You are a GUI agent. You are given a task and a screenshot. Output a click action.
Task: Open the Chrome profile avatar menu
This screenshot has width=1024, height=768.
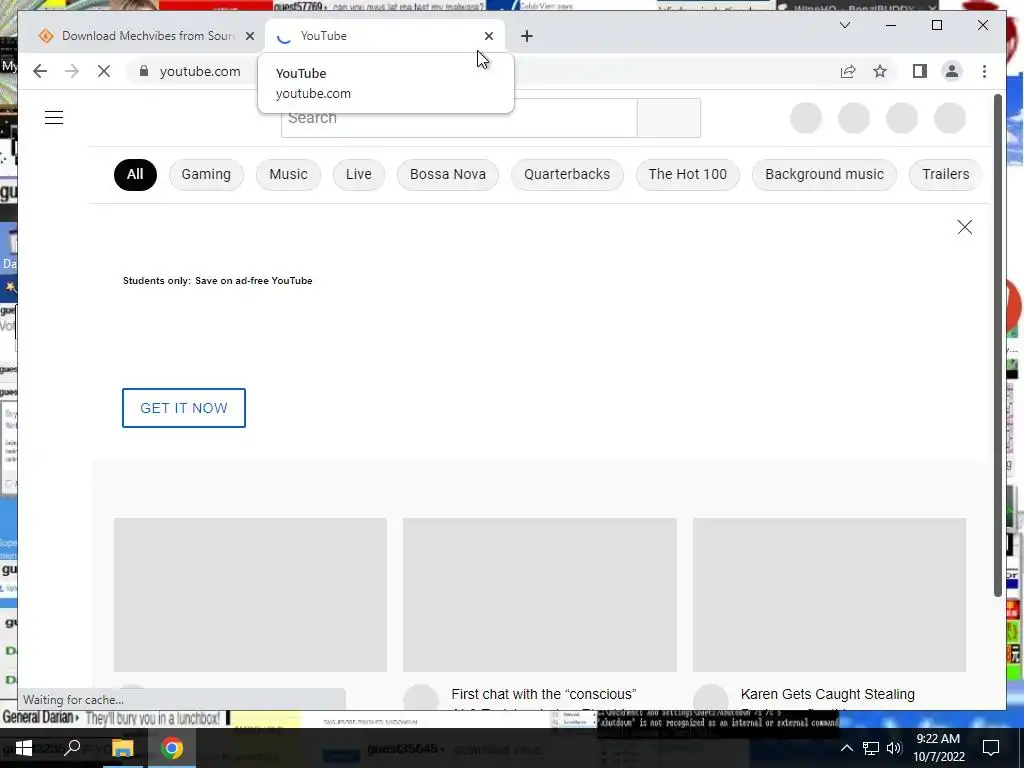coord(952,71)
